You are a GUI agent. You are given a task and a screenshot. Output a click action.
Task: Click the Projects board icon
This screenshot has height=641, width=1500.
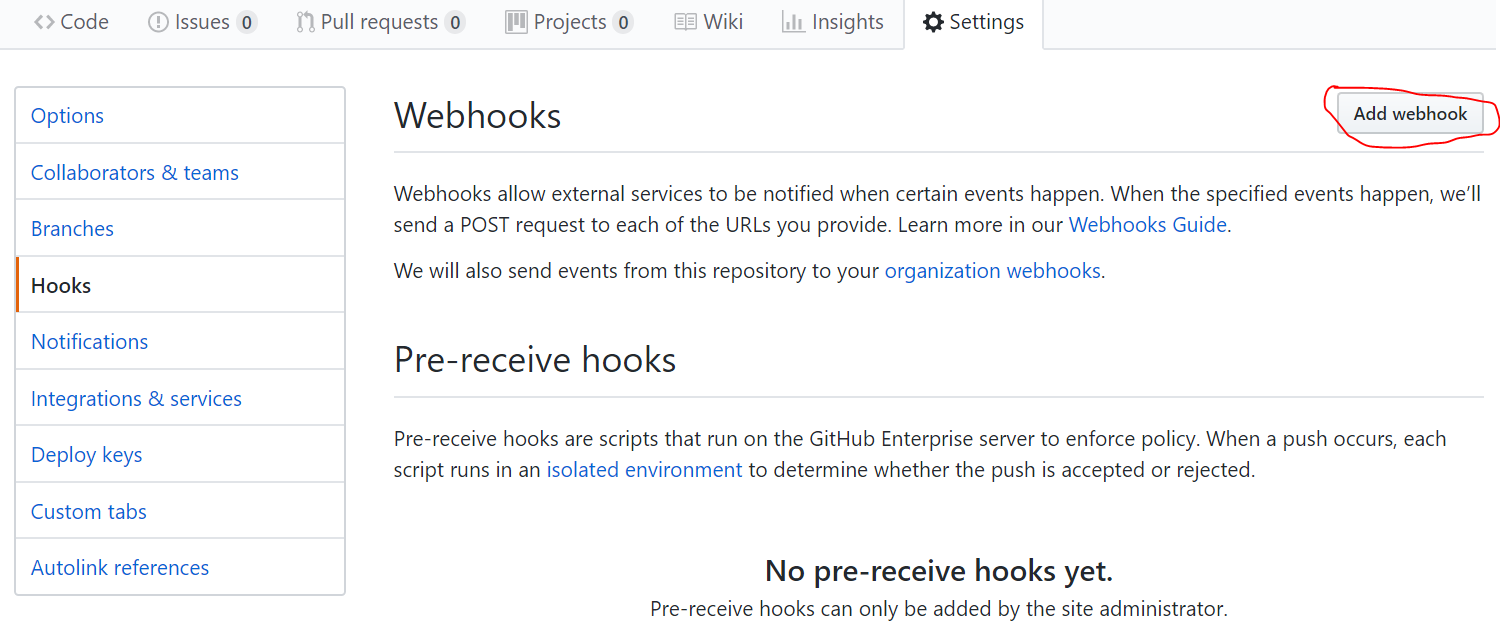point(516,22)
